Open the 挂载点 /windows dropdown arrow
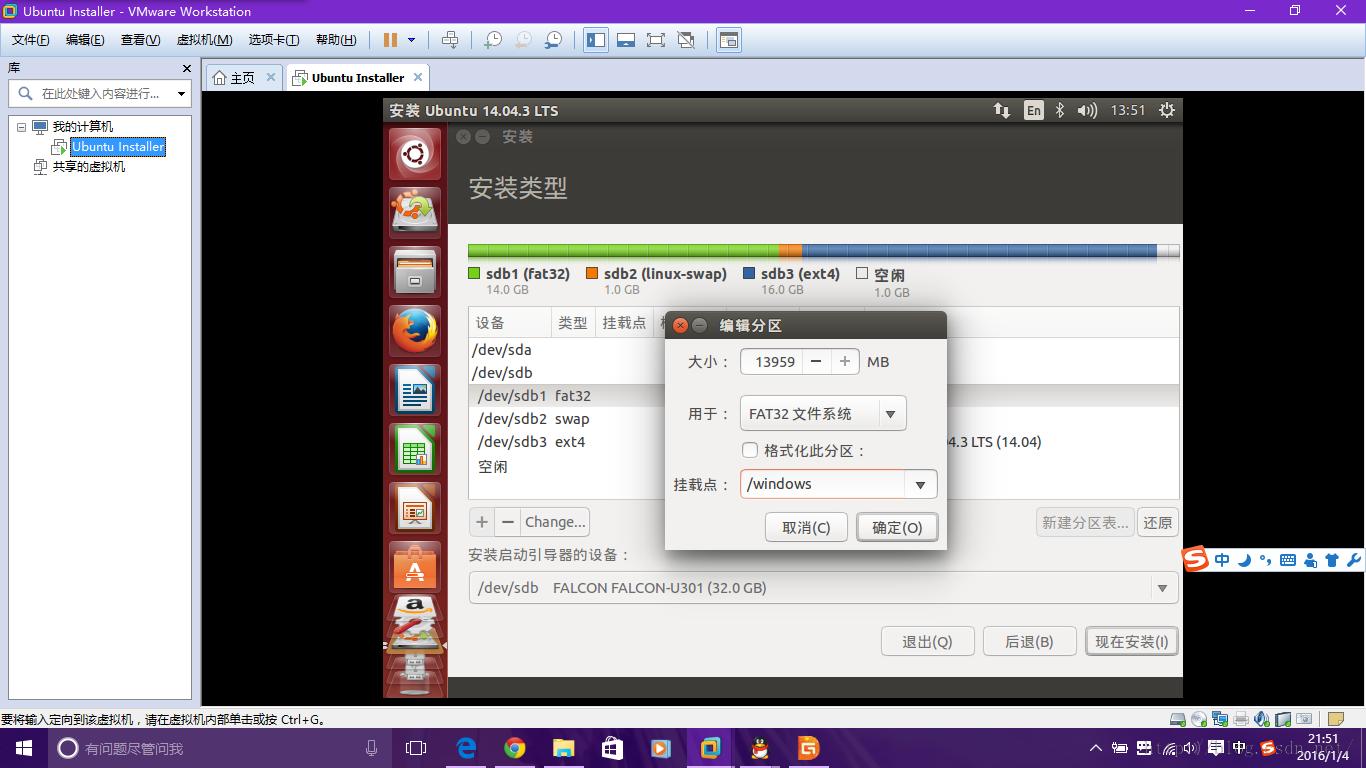Viewport: 1366px width, 768px height. click(920, 484)
